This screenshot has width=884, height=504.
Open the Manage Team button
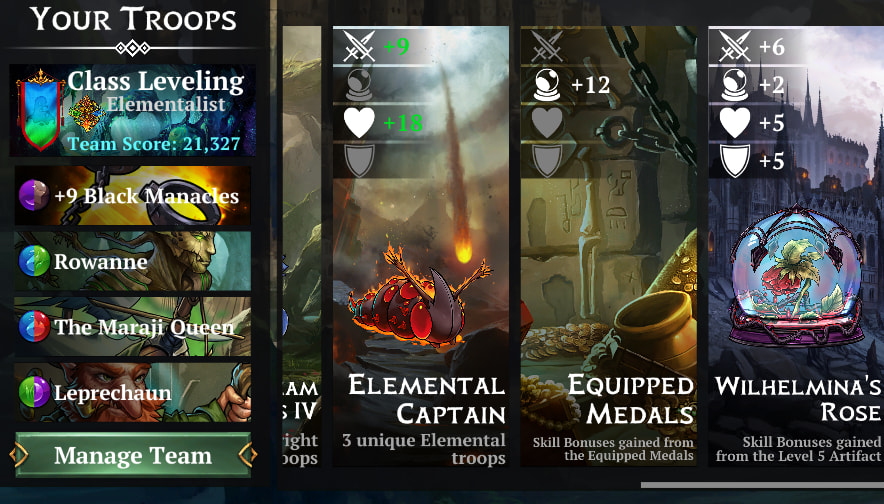pyautogui.click(x=133, y=455)
